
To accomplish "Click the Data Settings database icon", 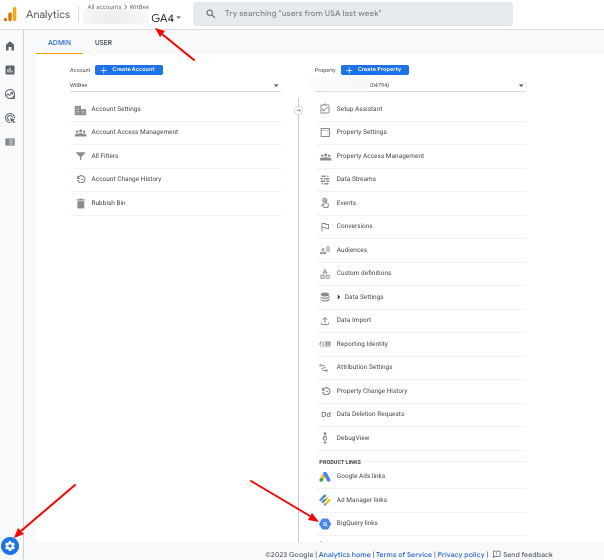I will [325, 297].
